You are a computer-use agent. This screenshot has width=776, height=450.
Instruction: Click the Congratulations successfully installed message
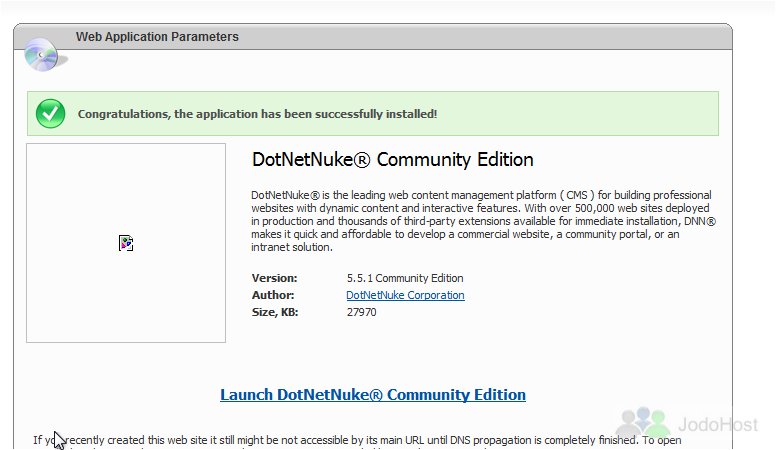click(x=257, y=114)
